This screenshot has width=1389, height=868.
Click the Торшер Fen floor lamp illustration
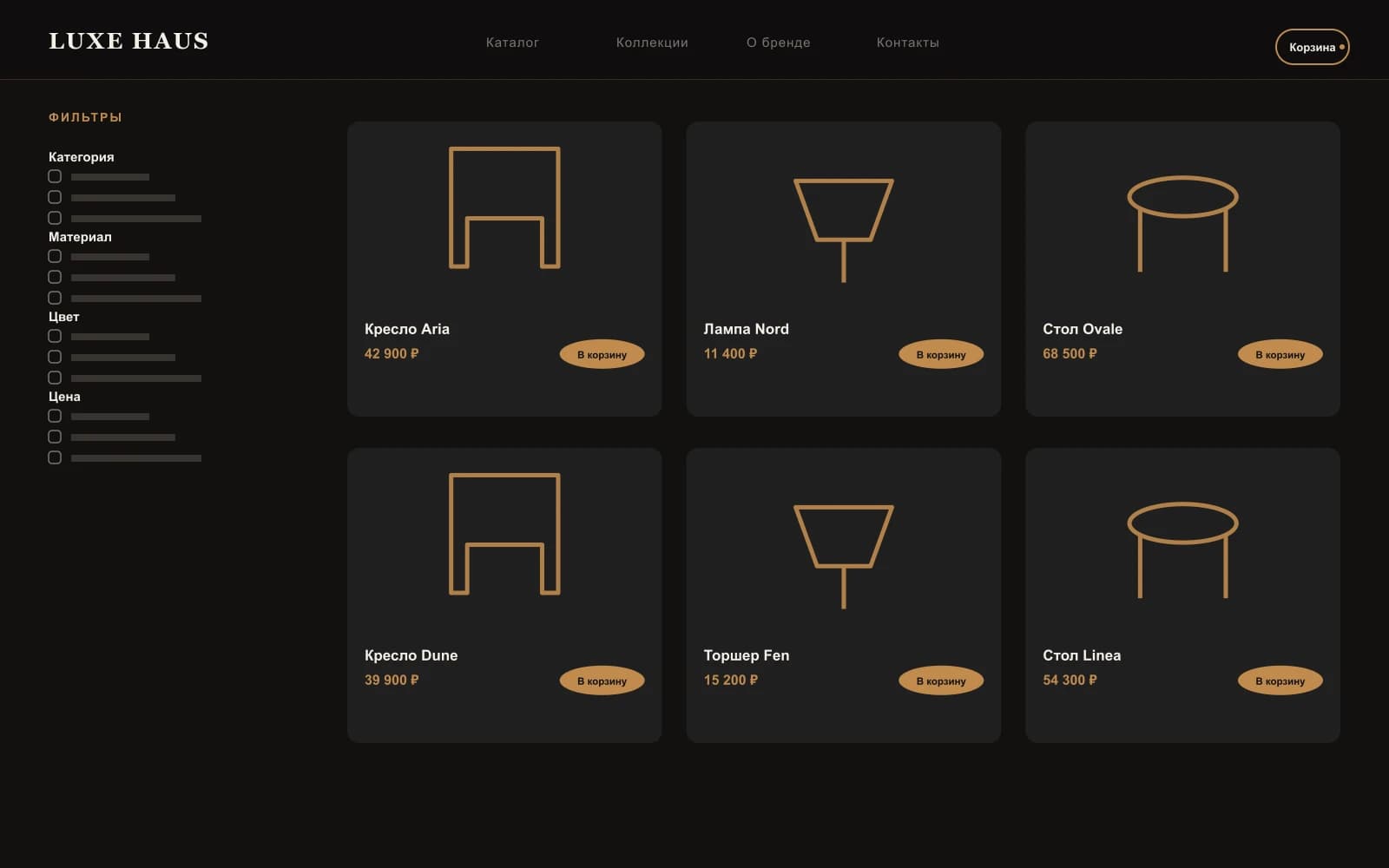[844, 556]
